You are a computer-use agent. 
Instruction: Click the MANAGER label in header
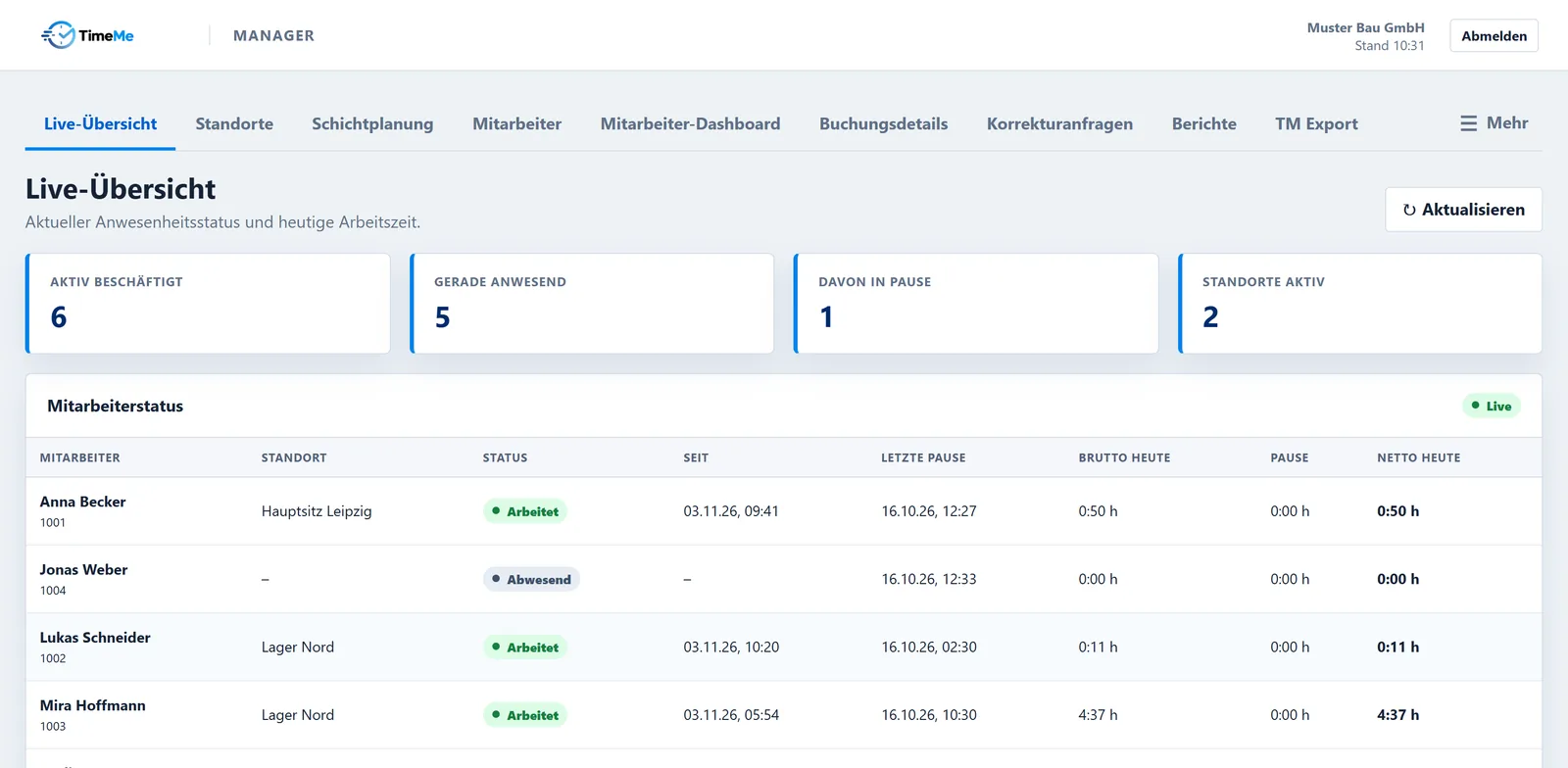(273, 35)
